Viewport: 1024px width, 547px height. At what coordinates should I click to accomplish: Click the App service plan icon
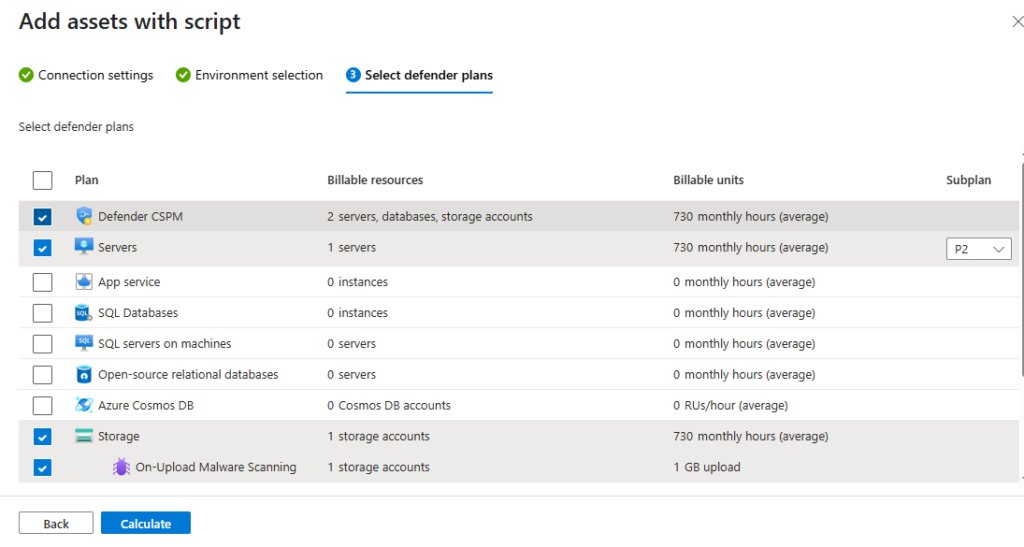coord(84,281)
